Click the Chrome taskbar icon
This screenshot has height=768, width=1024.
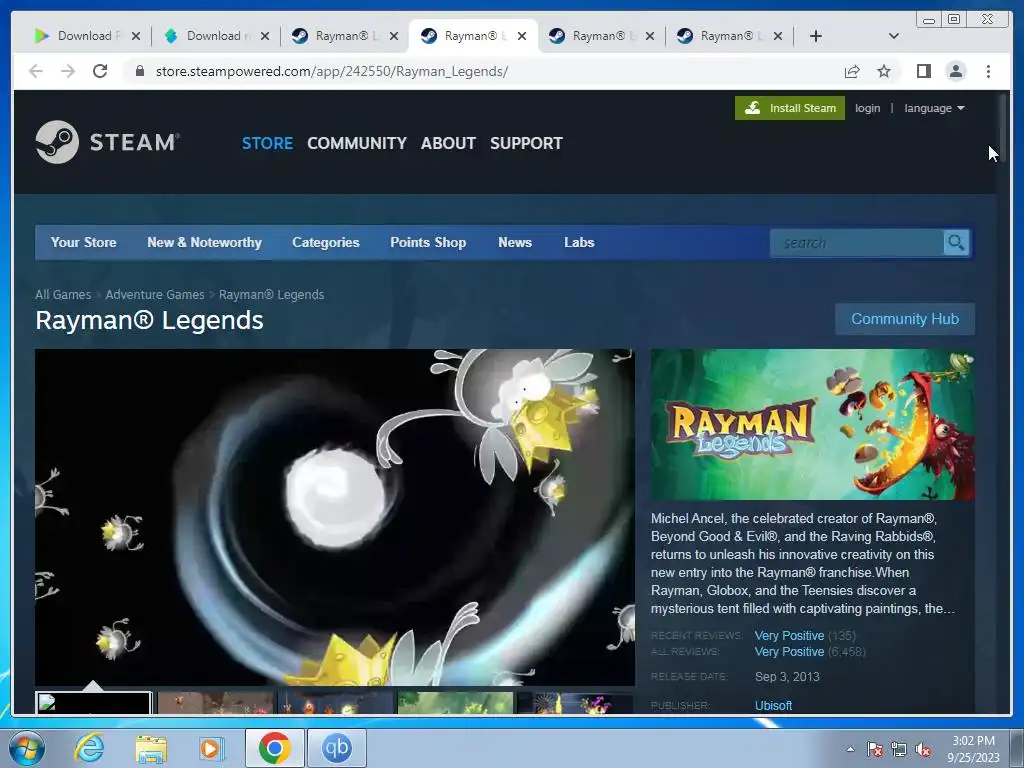pos(274,748)
